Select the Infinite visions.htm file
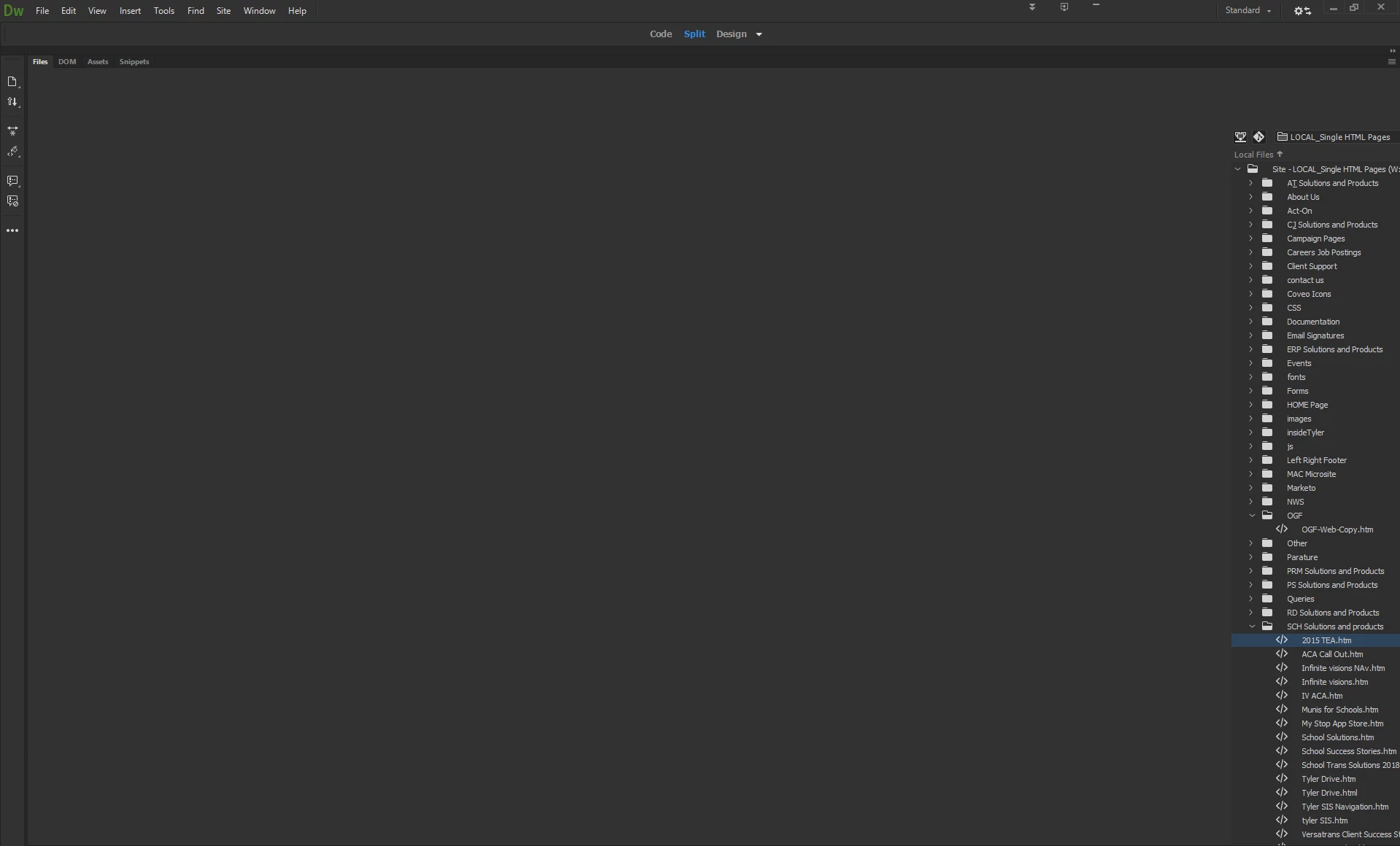Viewport: 1400px width, 846px height. pos(1334,682)
